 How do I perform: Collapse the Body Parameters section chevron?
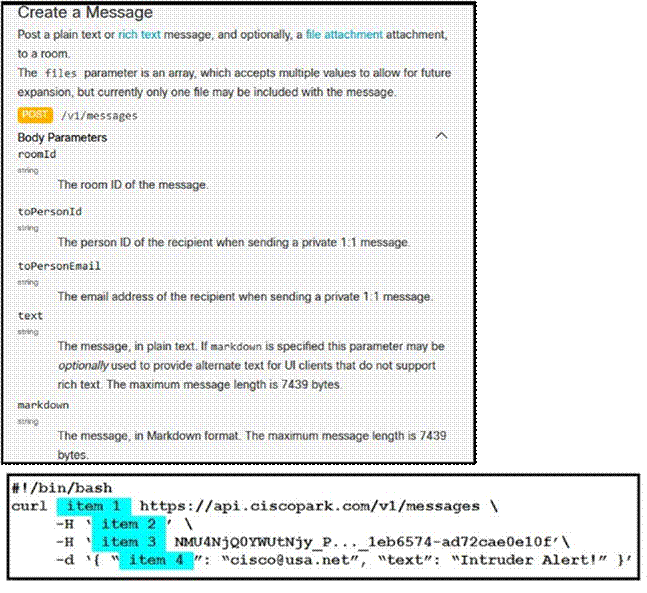[x=442, y=136]
